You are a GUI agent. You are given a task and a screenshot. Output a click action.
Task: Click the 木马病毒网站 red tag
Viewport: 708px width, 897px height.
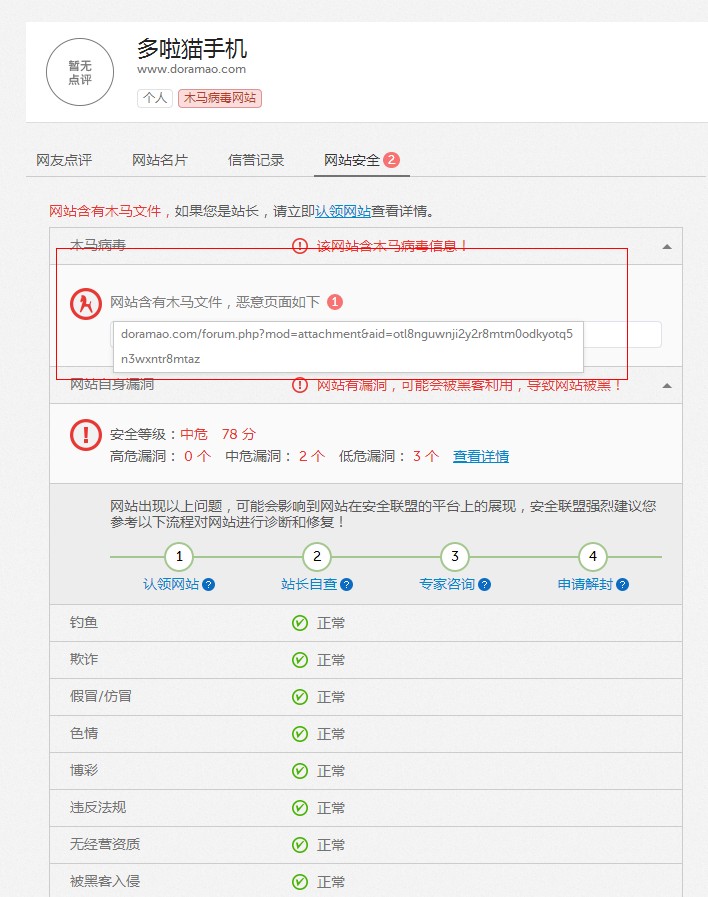click(220, 98)
